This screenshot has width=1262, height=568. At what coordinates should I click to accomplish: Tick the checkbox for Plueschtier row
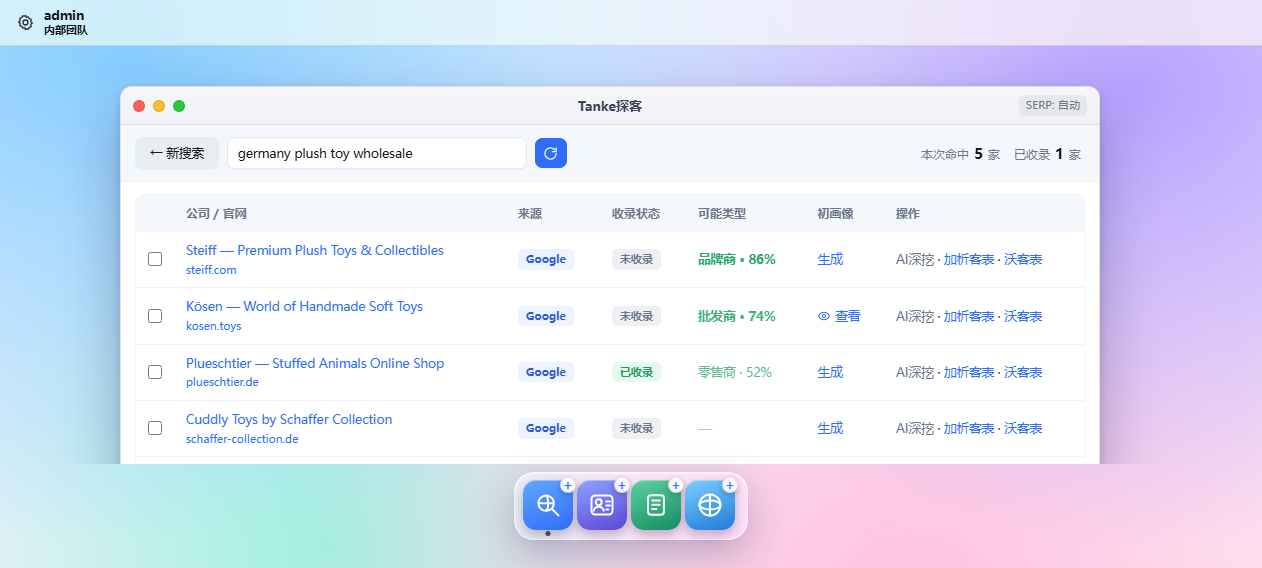[155, 372]
